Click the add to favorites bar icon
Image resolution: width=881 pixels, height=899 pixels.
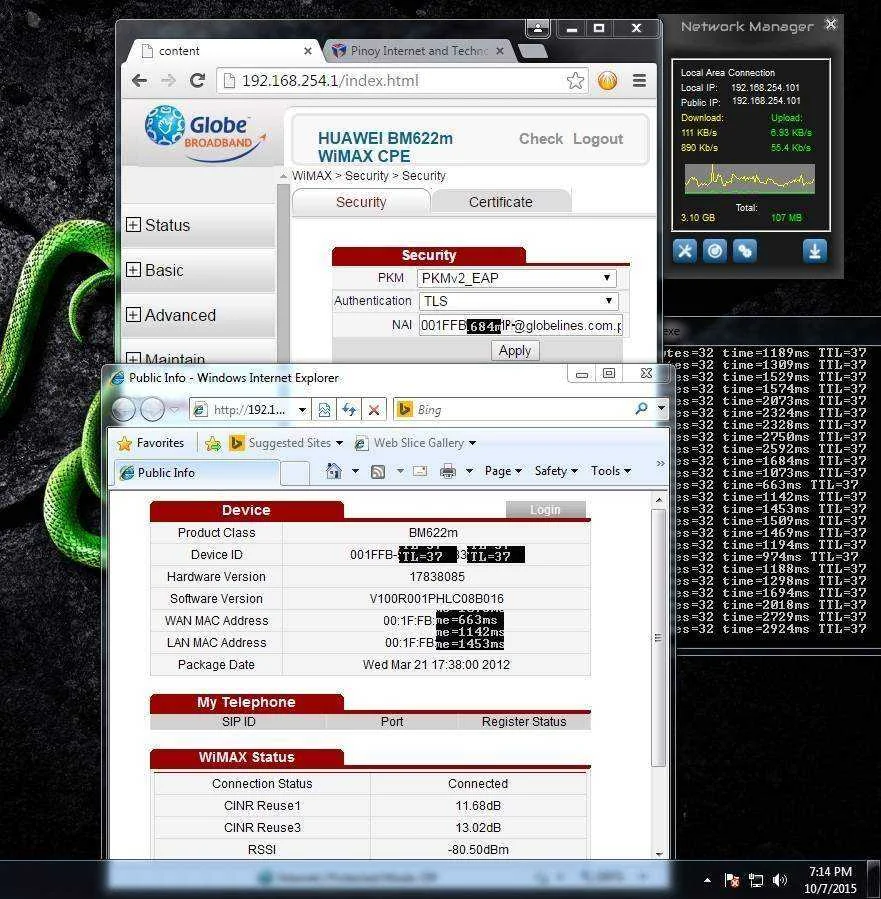[213, 443]
